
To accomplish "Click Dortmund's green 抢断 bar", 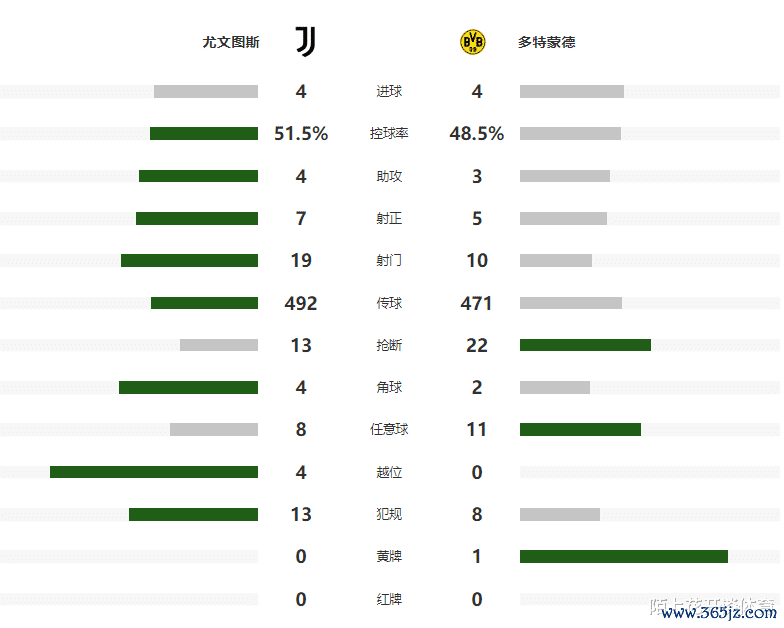I will pos(585,345).
